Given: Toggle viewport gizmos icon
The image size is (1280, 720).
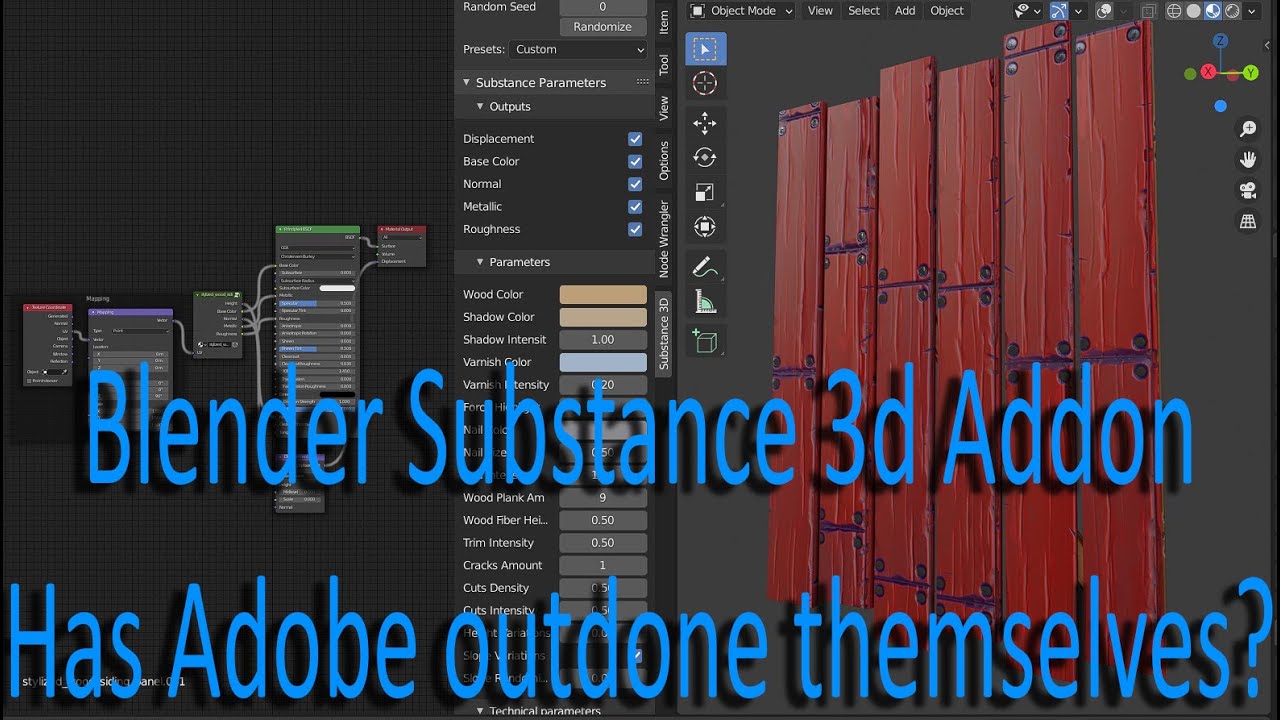Looking at the screenshot, I should click(1059, 11).
